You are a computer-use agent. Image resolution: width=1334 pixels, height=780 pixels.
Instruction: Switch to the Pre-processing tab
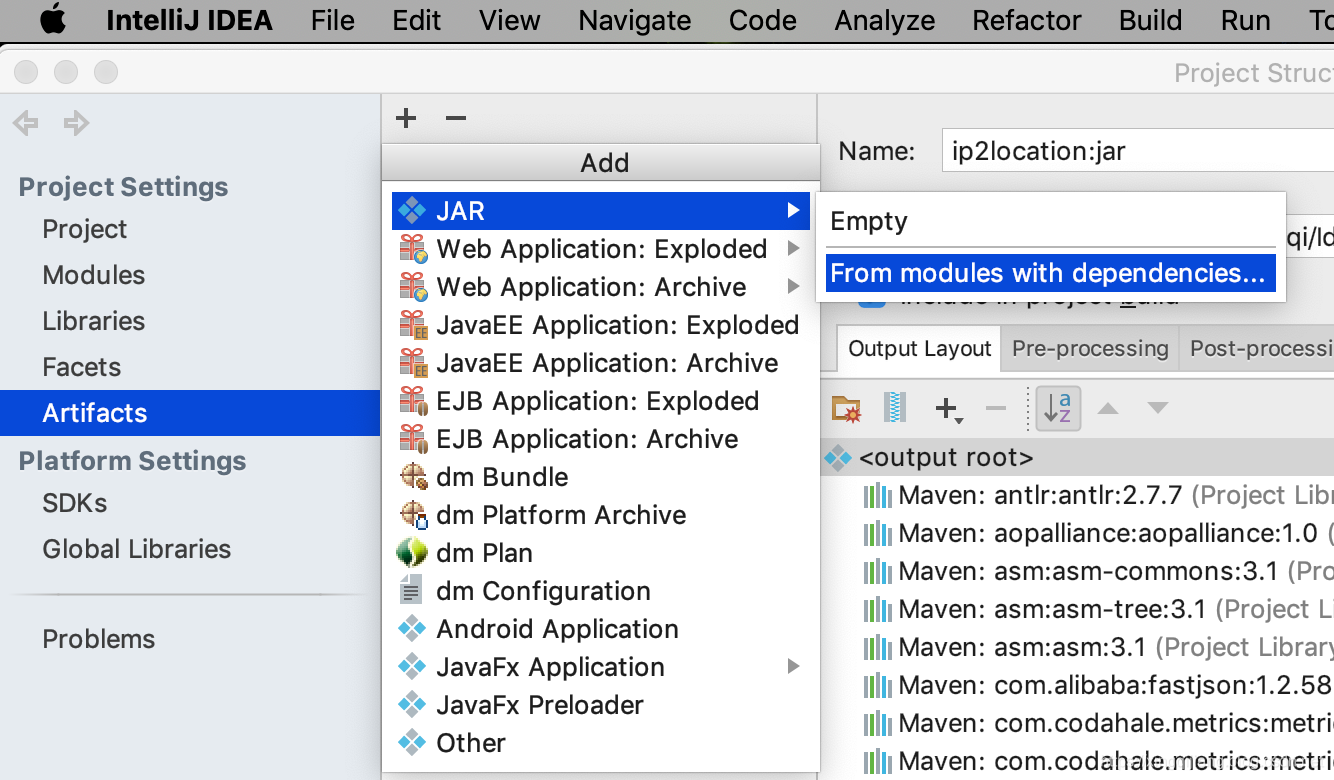tap(1090, 348)
